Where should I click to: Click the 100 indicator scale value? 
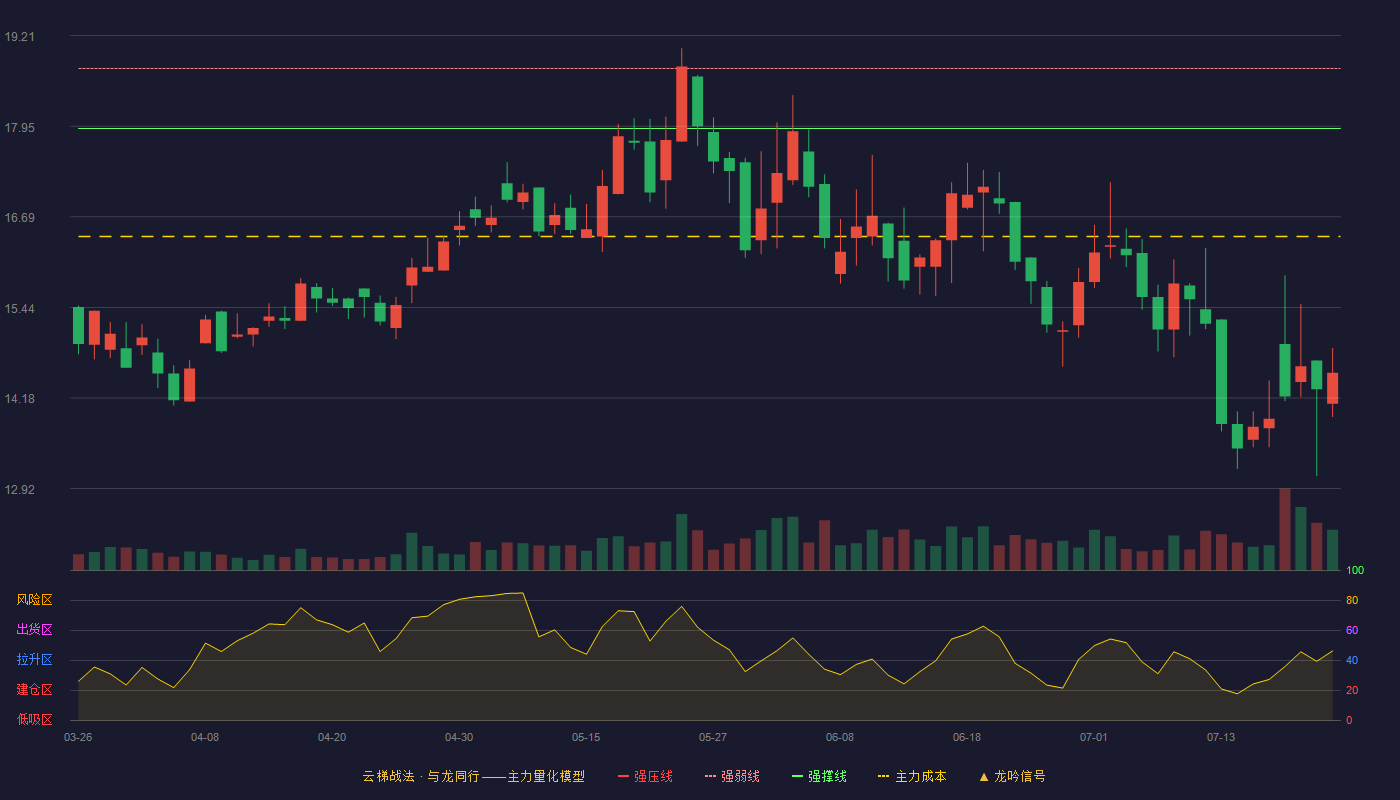coord(1355,571)
